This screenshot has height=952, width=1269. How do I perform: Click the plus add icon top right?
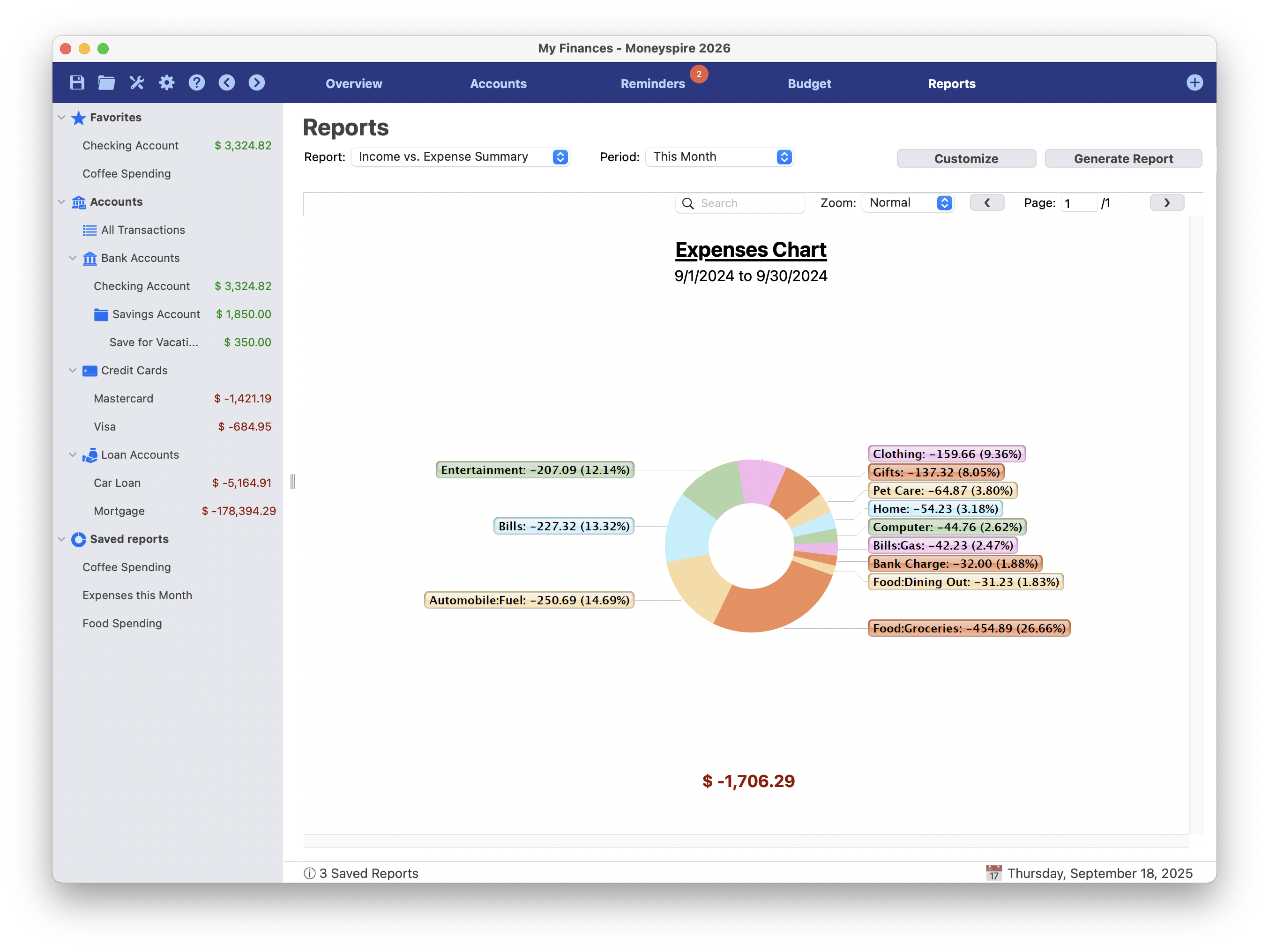(x=1194, y=82)
